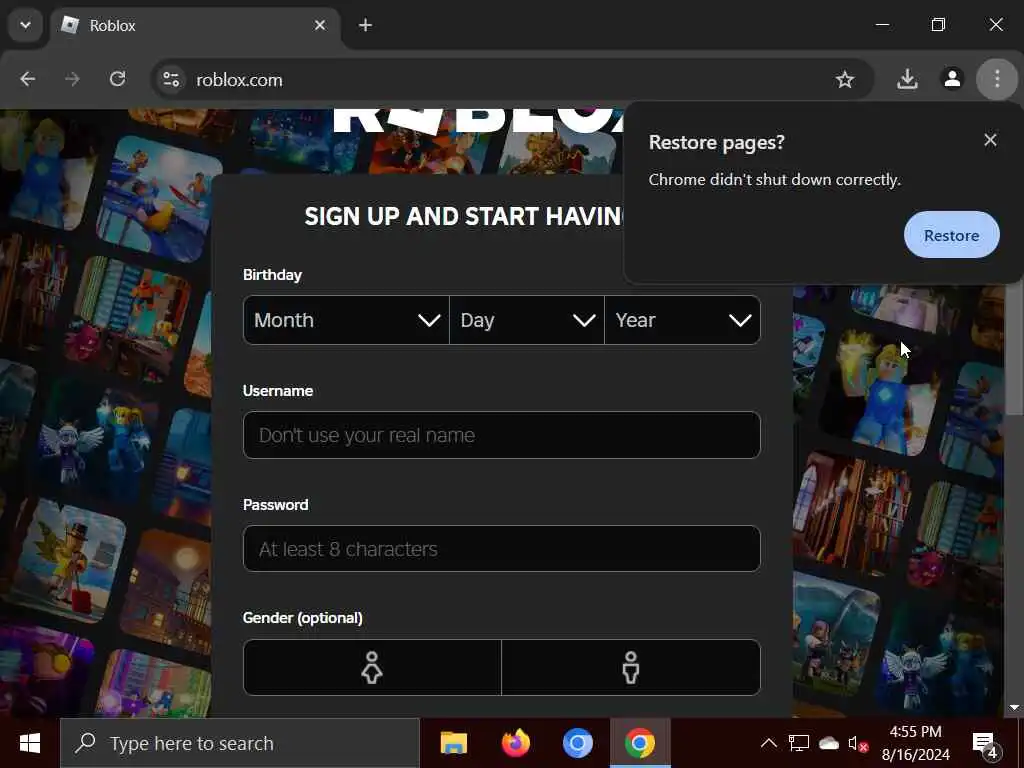Show hidden system tray icons
This screenshot has height=768, width=1024.
tap(769, 743)
